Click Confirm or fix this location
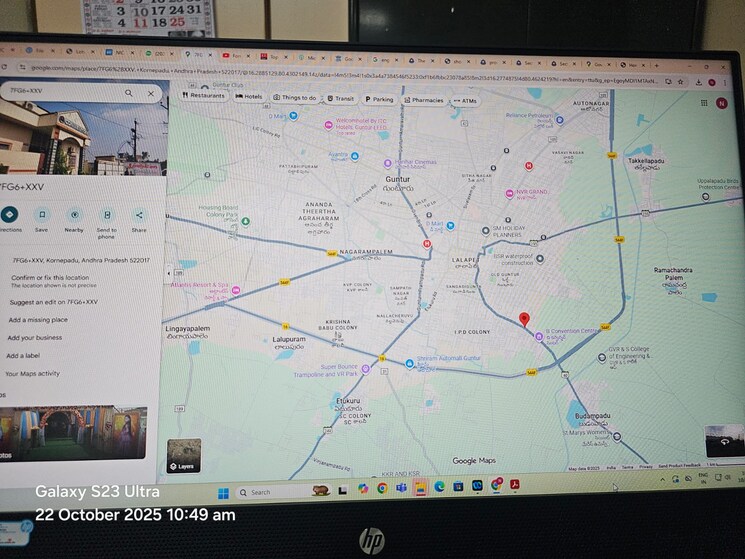The width and height of the screenshot is (745, 559). [x=50, y=277]
